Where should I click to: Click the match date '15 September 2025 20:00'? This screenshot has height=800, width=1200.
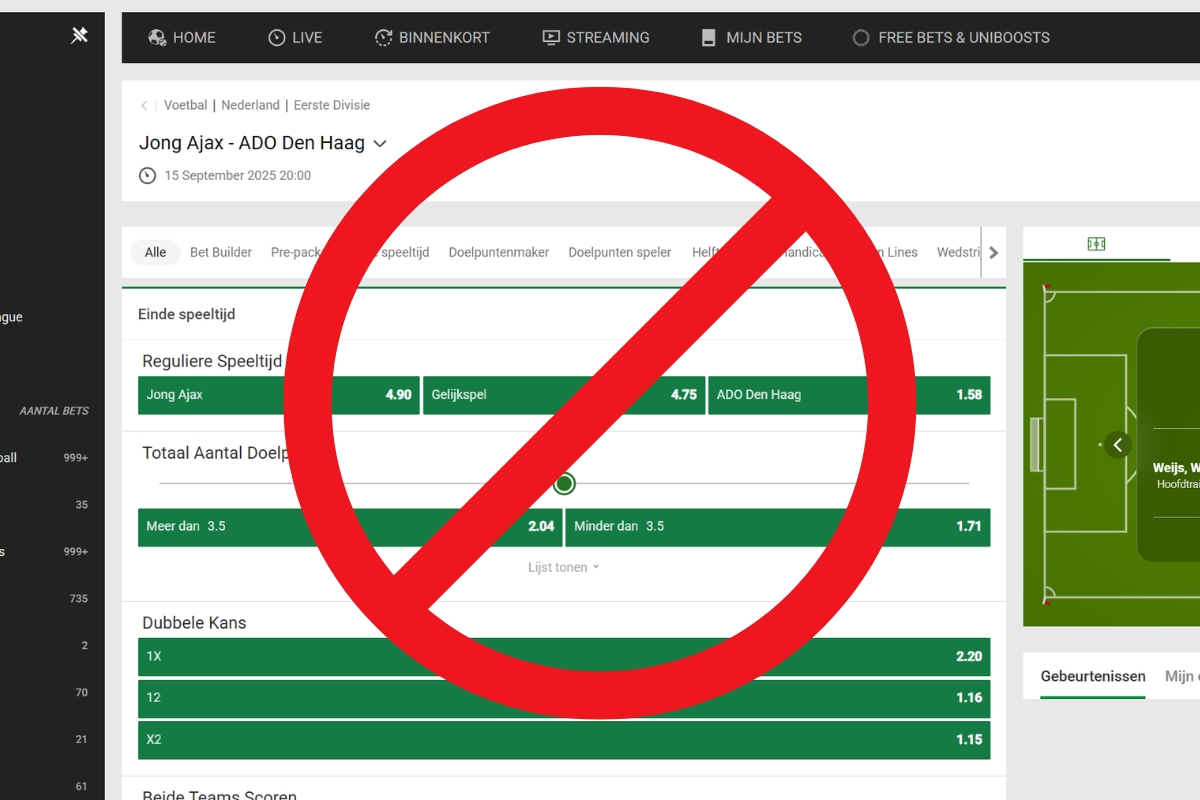point(238,175)
